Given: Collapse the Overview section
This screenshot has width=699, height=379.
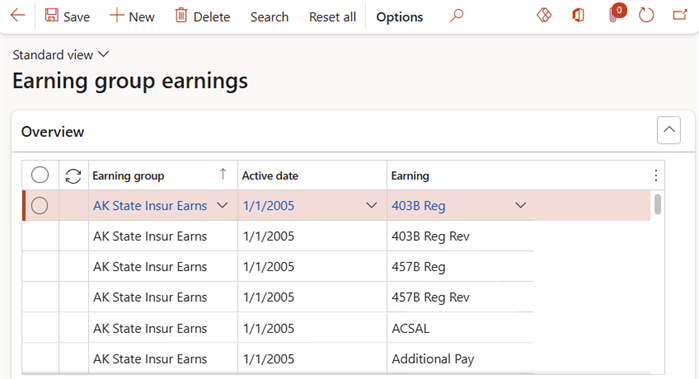Looking at the screenshot, I should pos(669,130).
